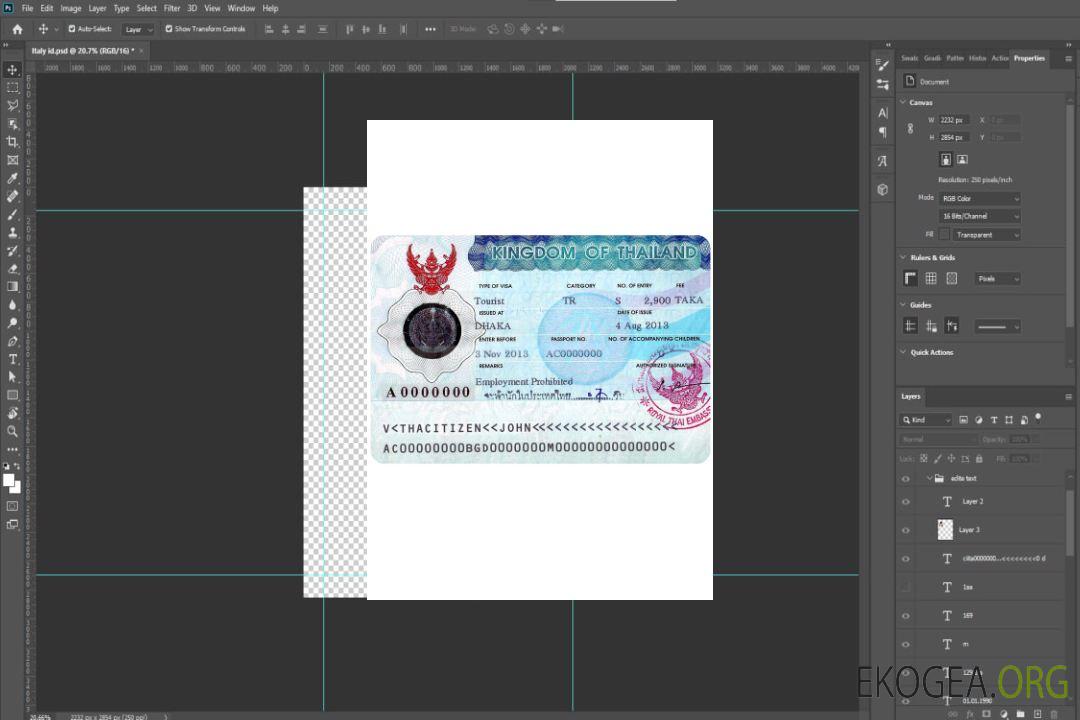Viewport: 1080px width, 720px height.
Task: Open the Window menu
Action: pyautogui.click(x=241, y=8)
